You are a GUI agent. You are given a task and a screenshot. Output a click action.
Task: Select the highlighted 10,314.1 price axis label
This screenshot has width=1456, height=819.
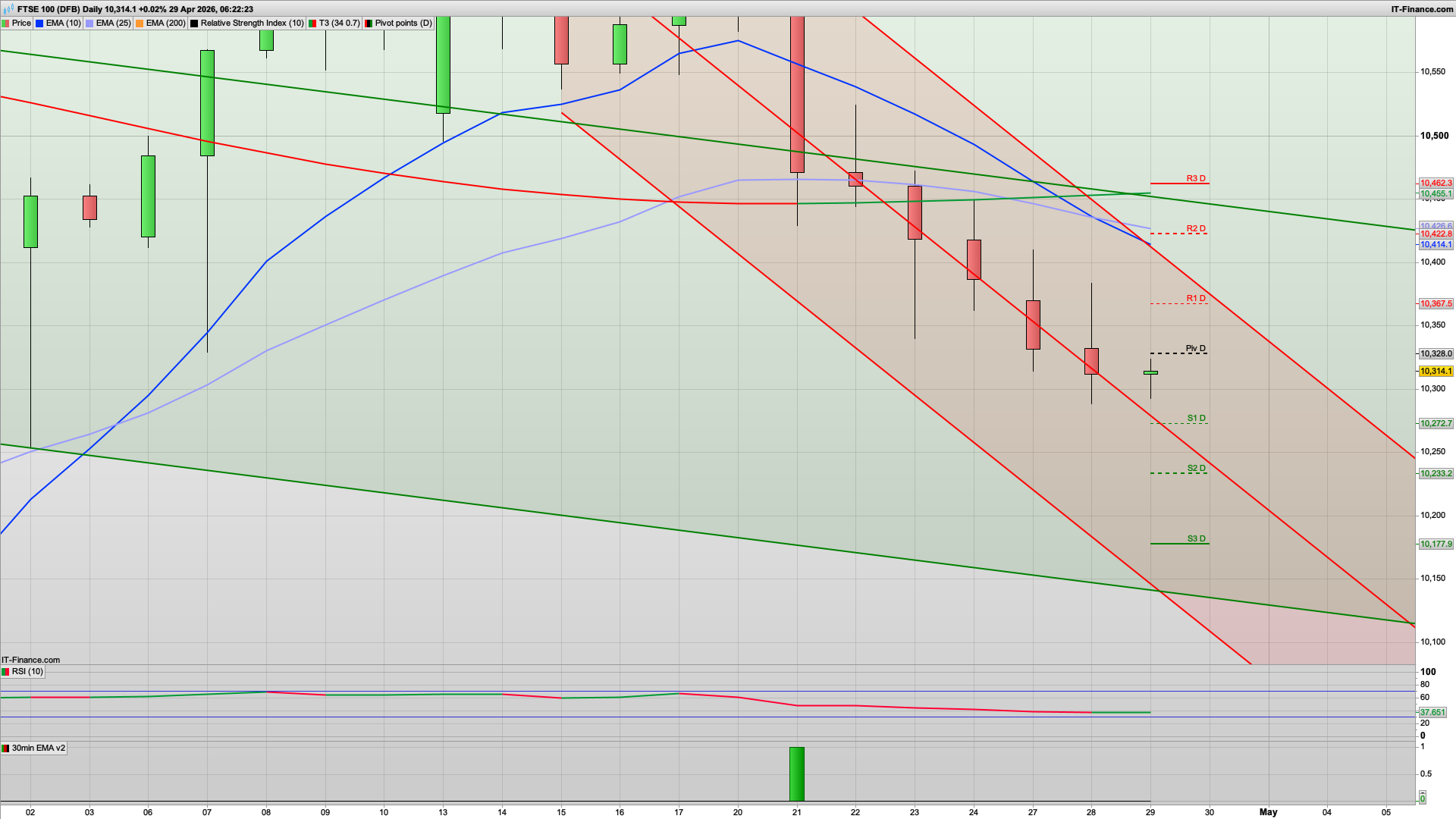coord(1437,371)
